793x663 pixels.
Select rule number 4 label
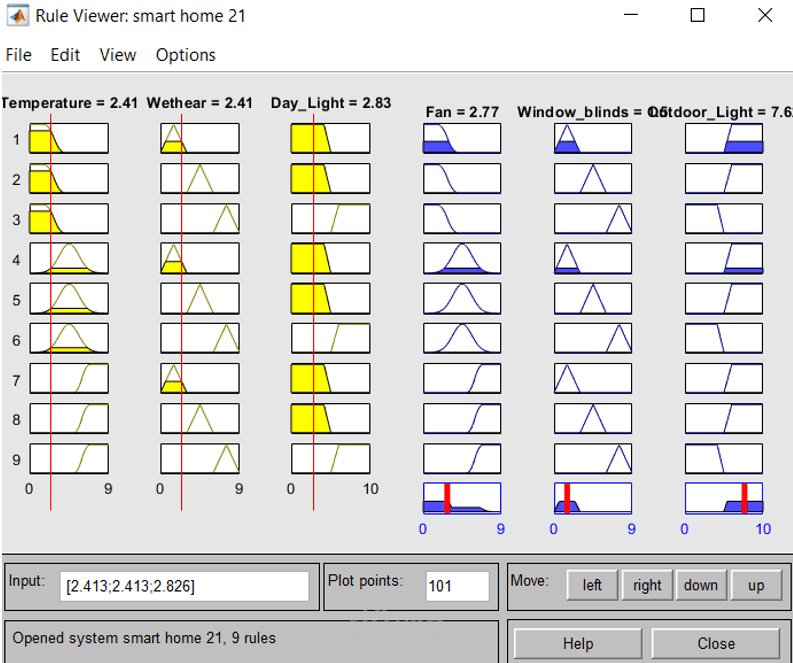[16, 260]
